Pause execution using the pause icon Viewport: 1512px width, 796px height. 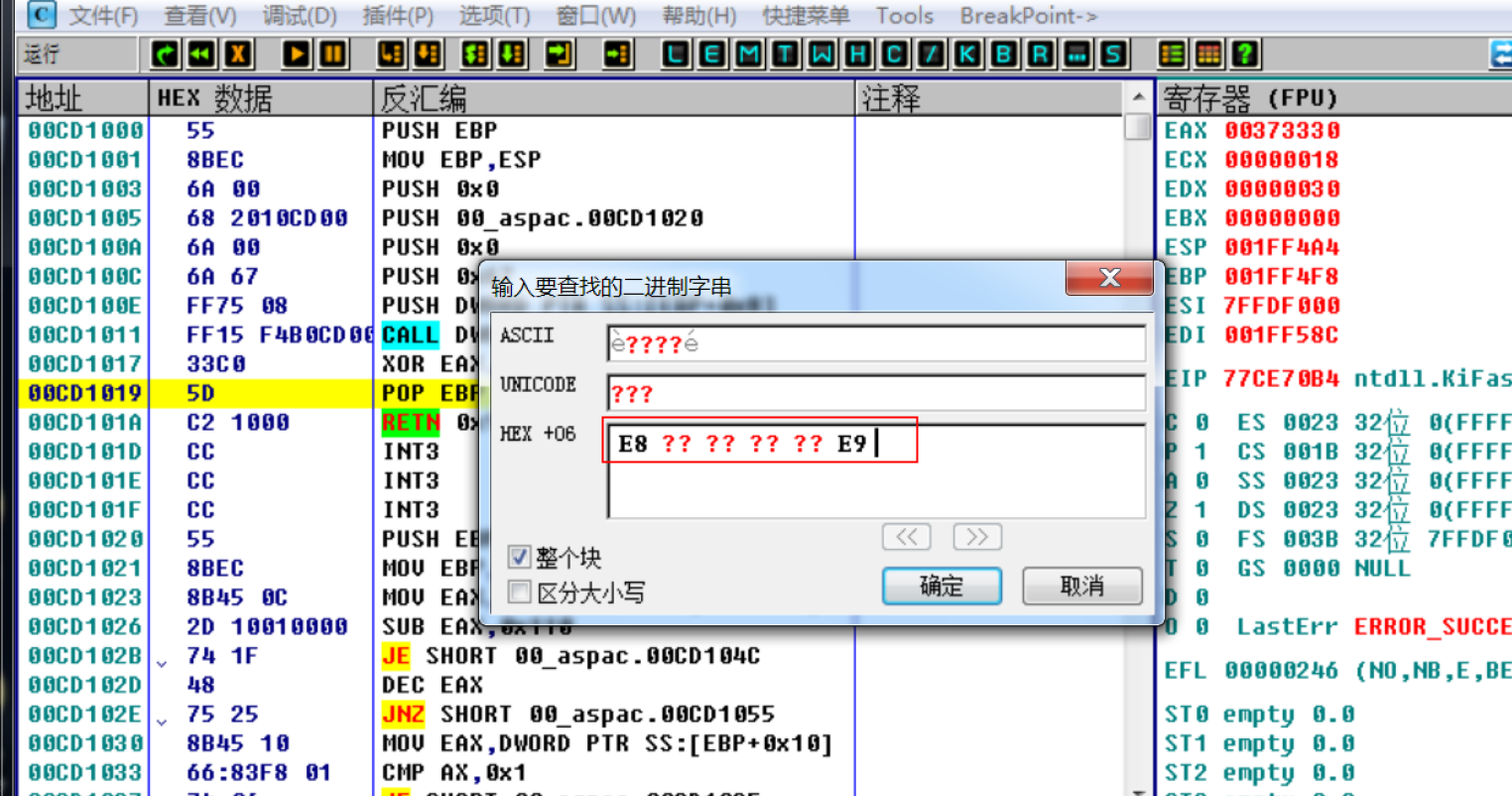pyautogui.click(x=333, y=55)
